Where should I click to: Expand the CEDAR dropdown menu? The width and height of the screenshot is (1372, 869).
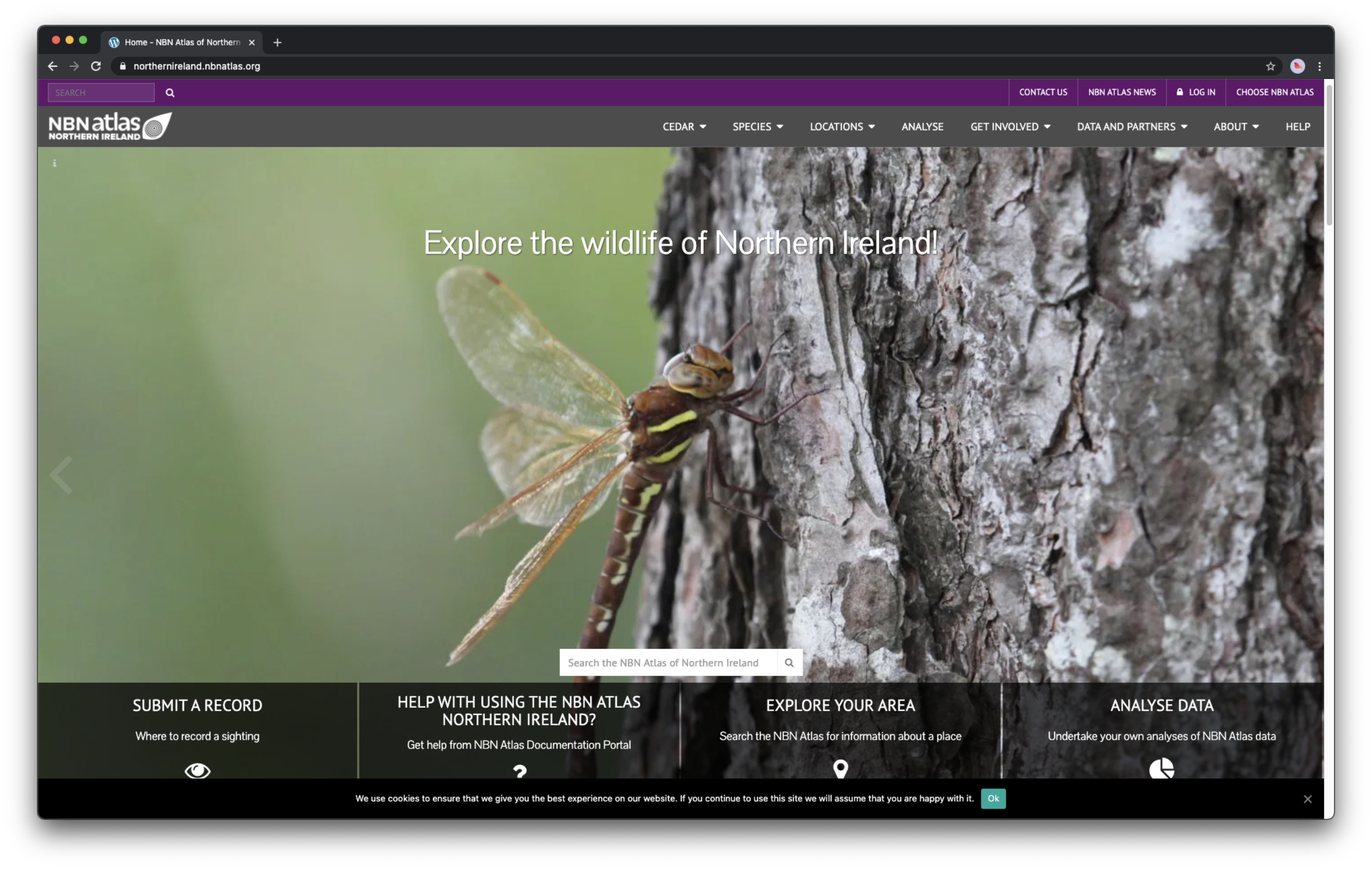pyautogui.click(x=684, y=127)
